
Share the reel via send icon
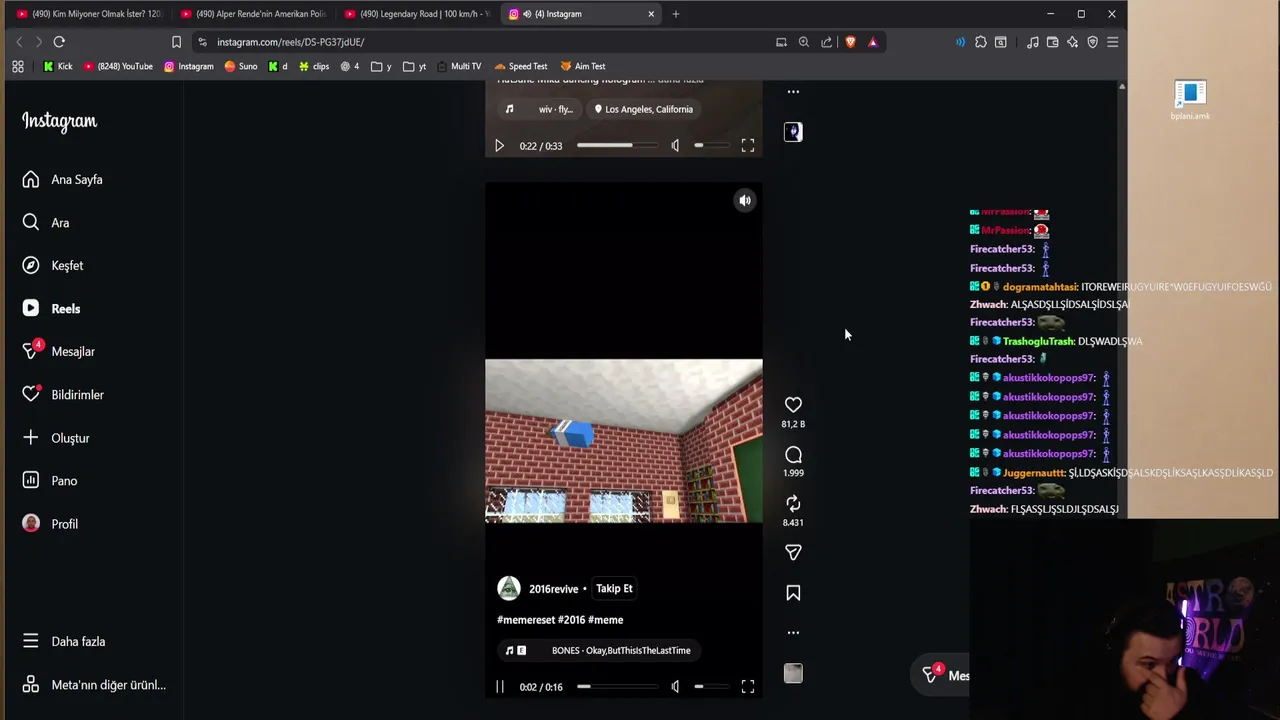tap(793, 553)
